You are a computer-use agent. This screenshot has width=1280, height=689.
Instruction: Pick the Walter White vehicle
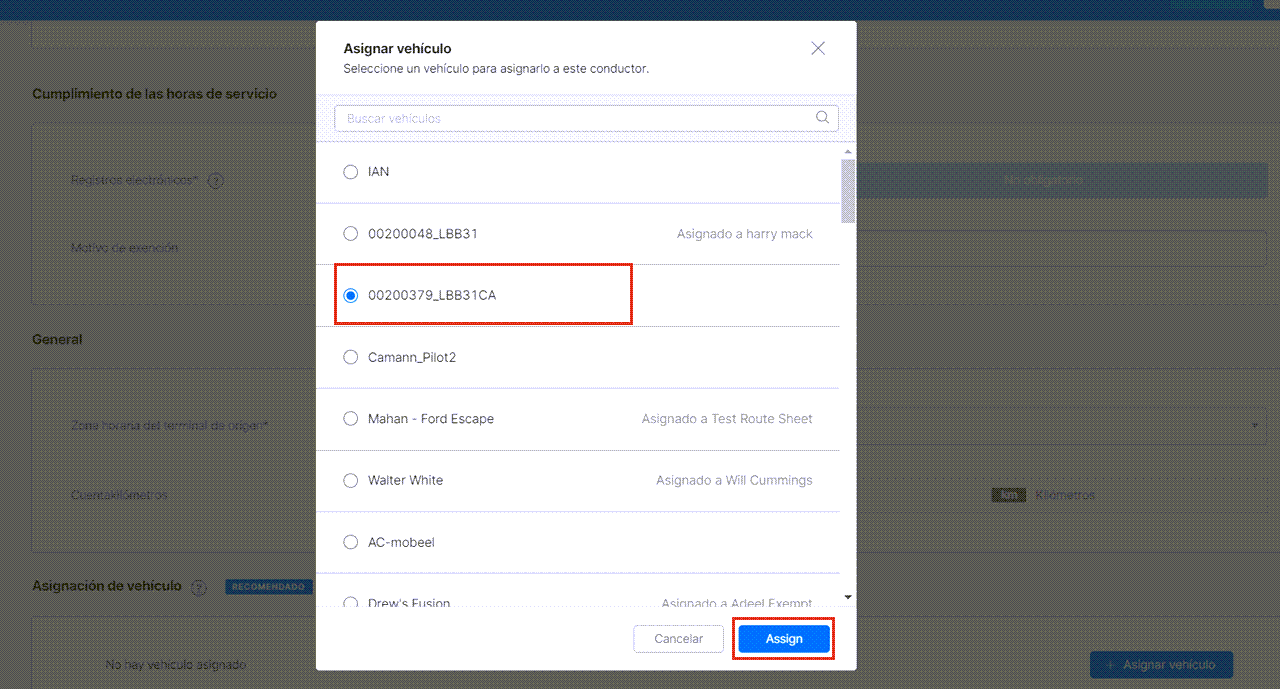[x=351, y=481]
